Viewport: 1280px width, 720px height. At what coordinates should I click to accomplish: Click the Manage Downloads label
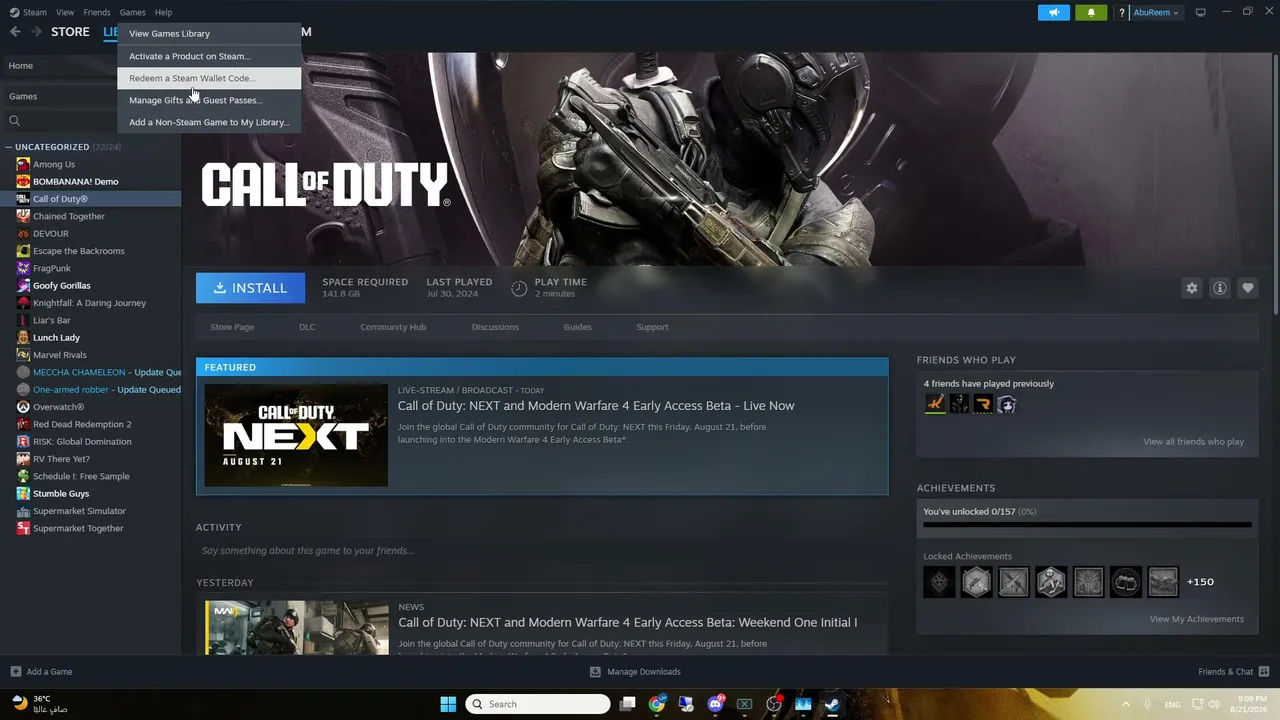click(644, 672)
